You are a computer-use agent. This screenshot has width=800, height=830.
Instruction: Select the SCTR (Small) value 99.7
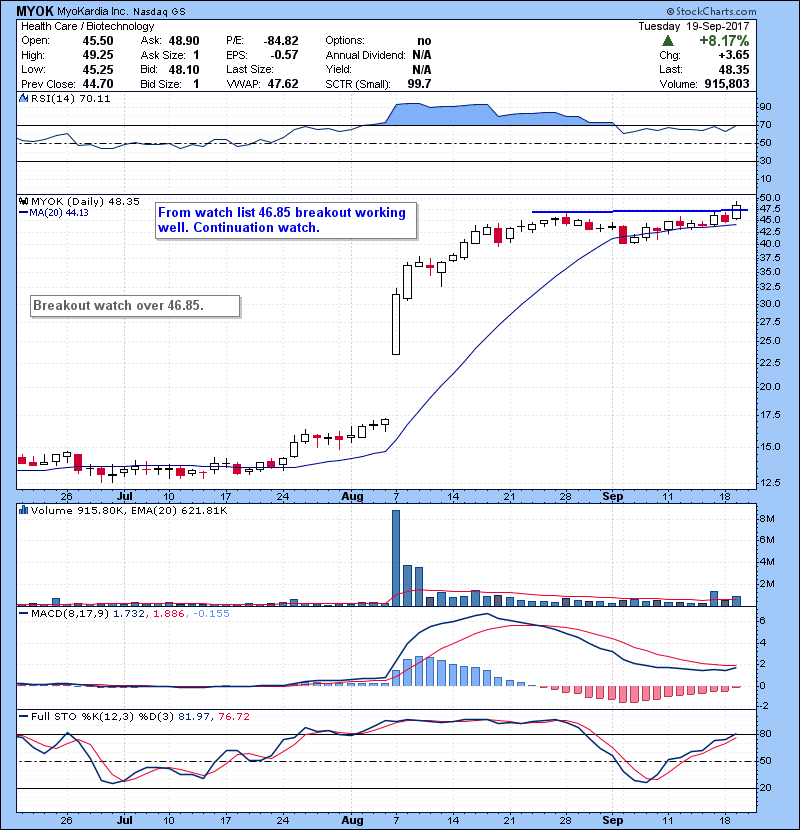[419, 84]
